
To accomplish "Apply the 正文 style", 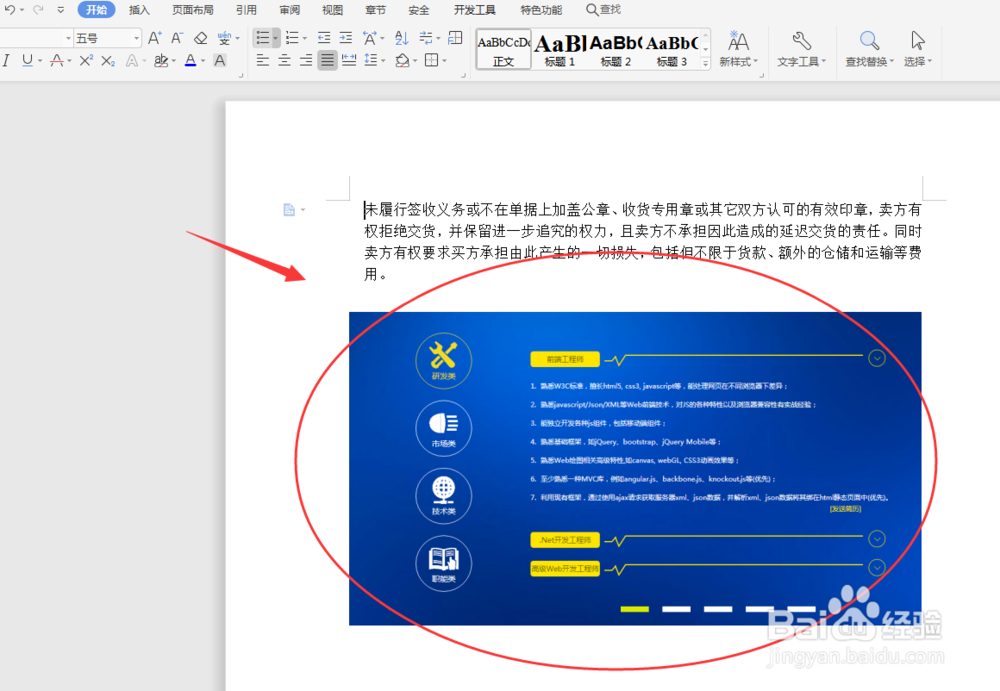I will [504, 49].
